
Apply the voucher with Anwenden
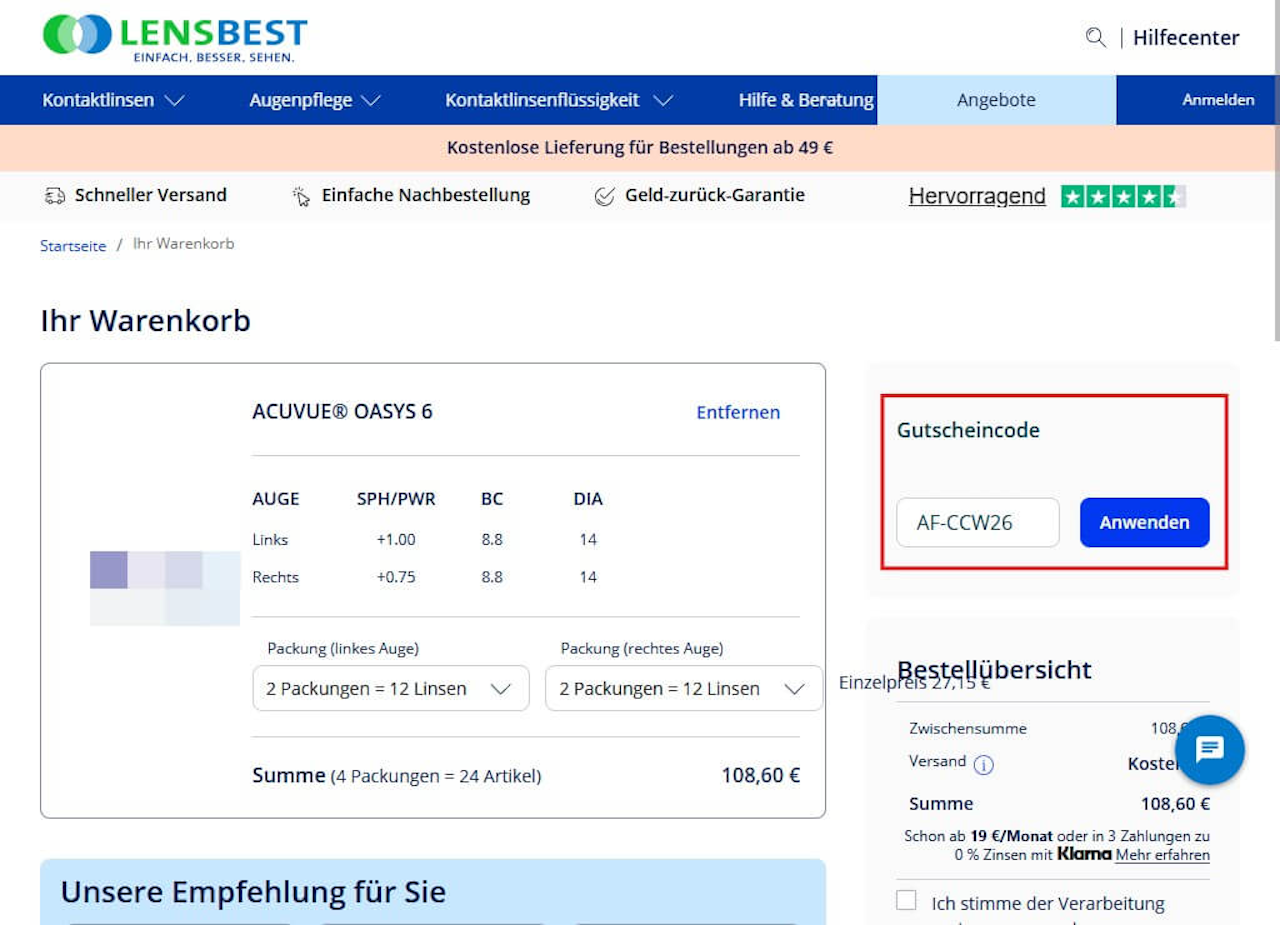click(x=1145, y=523)
